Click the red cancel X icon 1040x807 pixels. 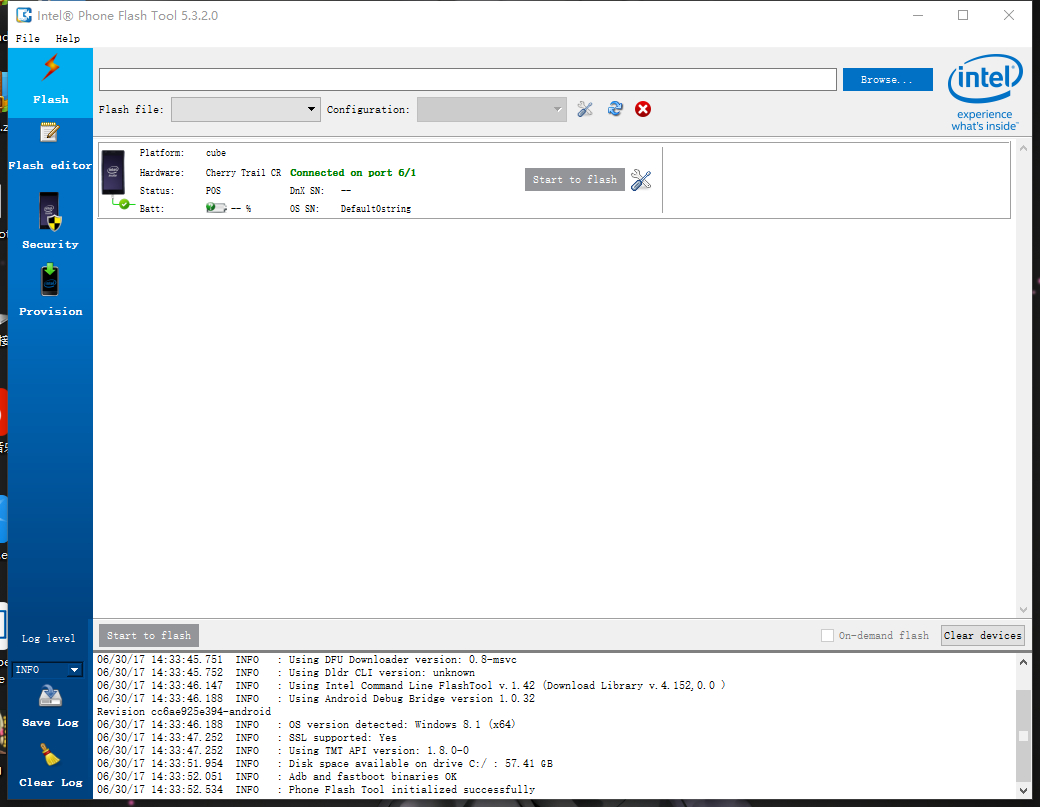(643, 109)
